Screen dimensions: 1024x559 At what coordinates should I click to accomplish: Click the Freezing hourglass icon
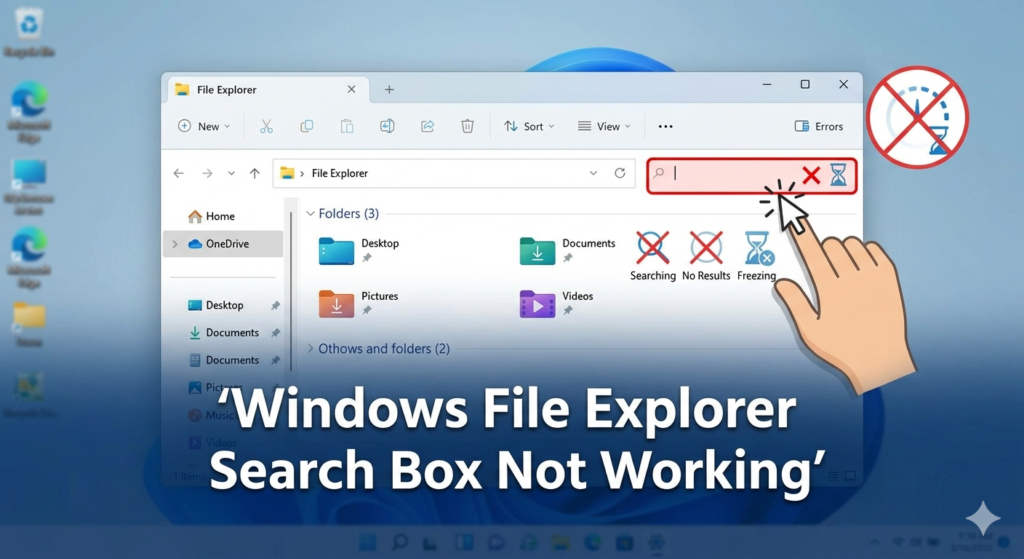pyautogui.click(x=758, y=248)
